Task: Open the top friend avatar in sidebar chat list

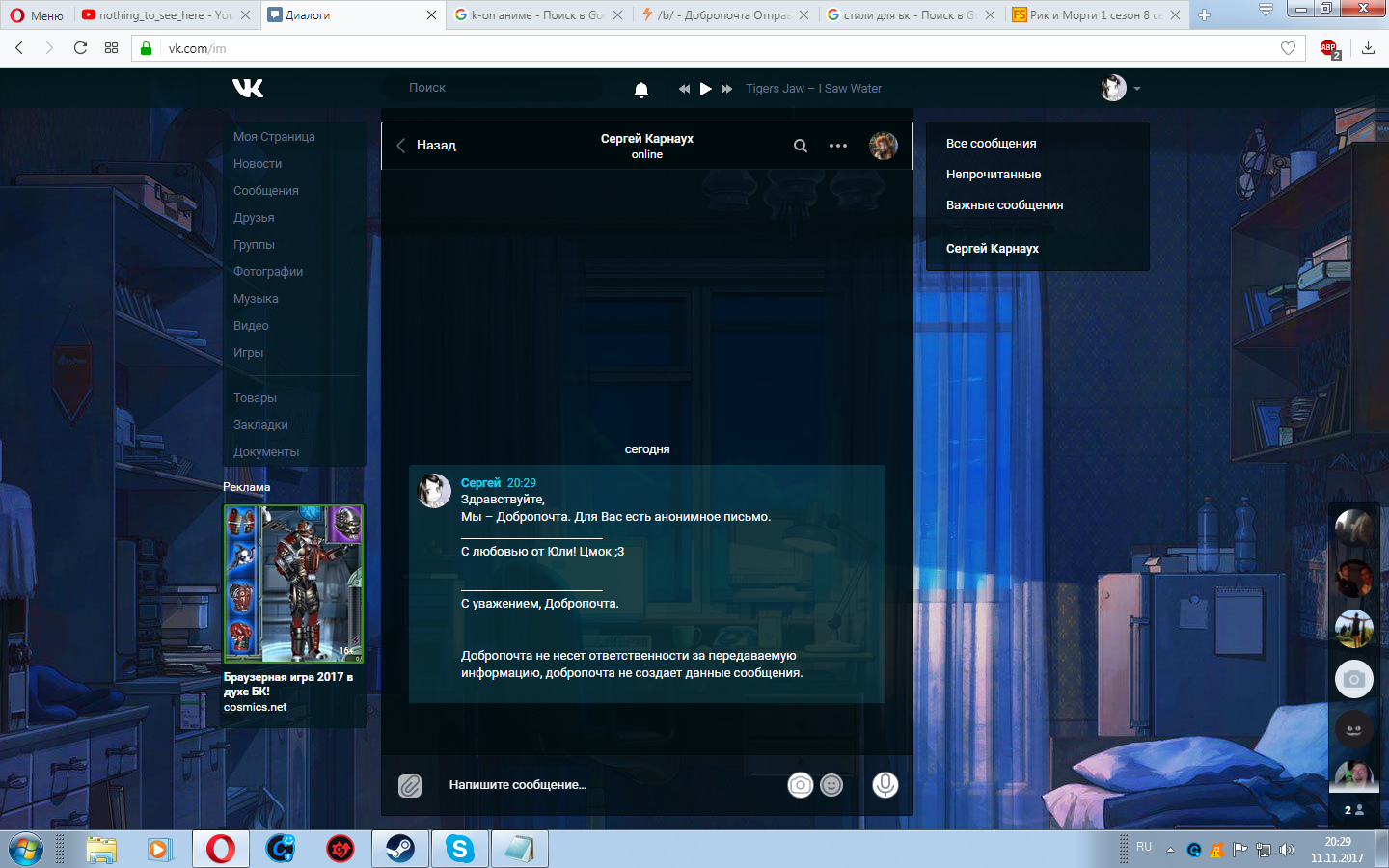Action: tap(1354, 529)
